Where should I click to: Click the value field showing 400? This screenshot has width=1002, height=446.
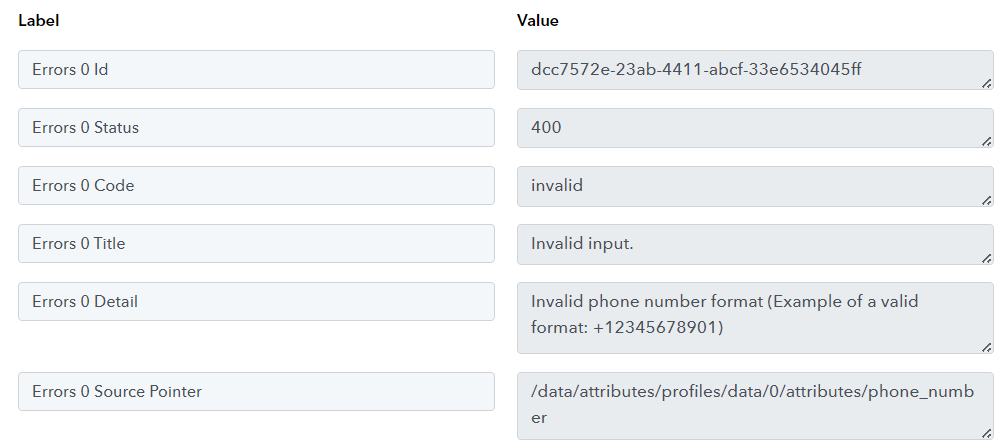point(755,128)
